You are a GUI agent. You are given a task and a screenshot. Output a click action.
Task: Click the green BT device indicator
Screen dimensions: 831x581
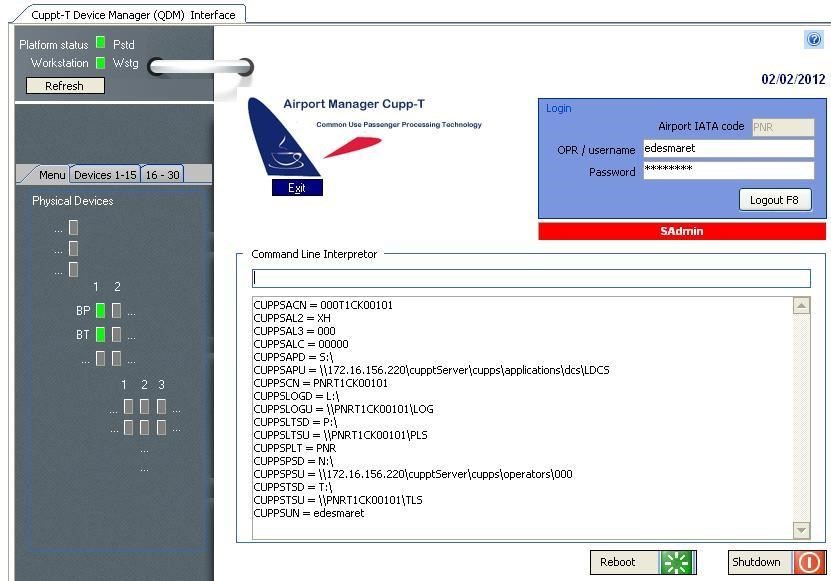tap(100, 335)
